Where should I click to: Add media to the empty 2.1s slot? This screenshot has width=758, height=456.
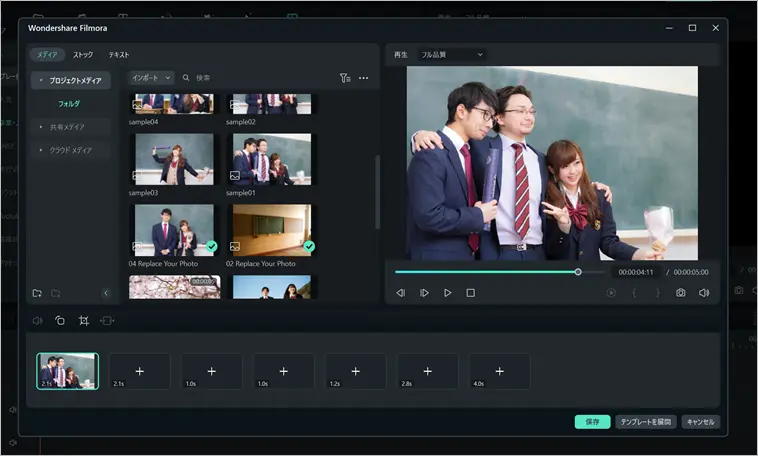tap(140, 371)
